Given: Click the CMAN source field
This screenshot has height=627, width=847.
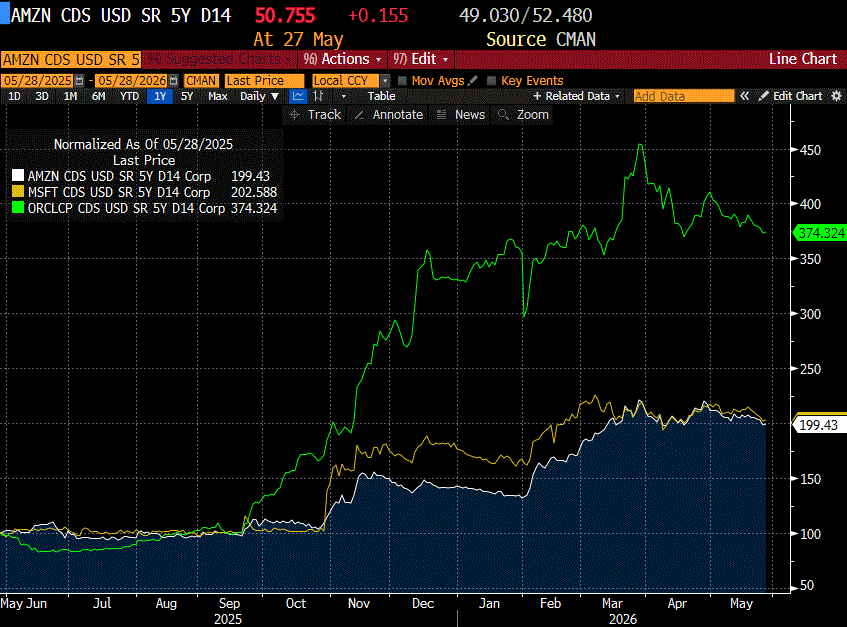Looking at the screenshot, I should tap(201, 80).
